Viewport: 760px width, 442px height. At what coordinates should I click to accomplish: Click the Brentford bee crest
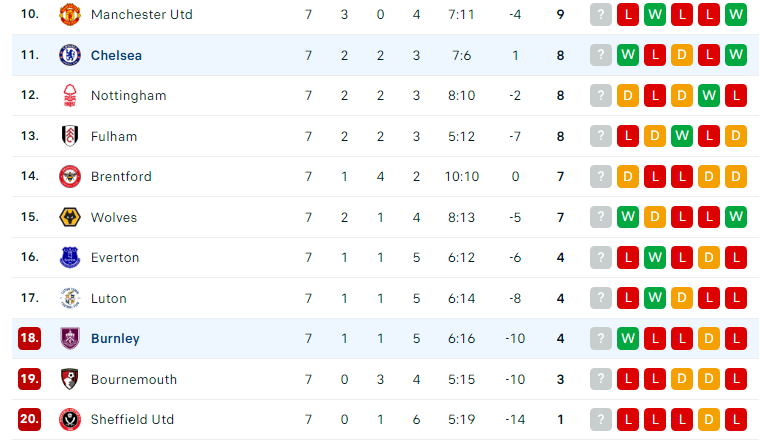point(70,176)
